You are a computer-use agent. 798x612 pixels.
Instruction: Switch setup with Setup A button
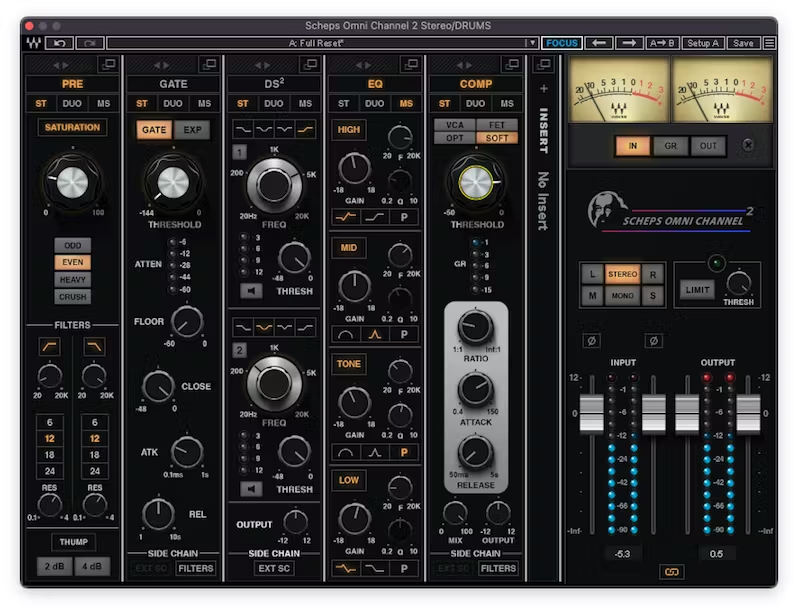(x=703, y=43)
